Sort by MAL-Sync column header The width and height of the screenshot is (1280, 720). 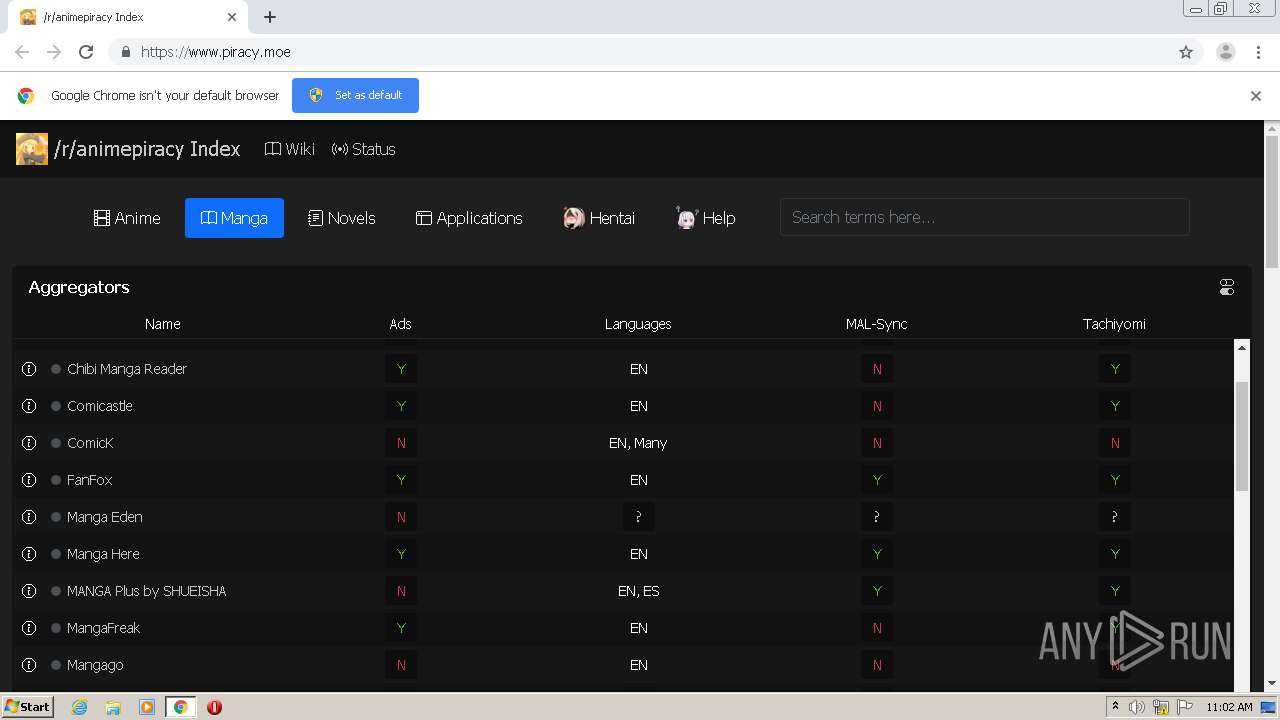(x=876, y=324)
